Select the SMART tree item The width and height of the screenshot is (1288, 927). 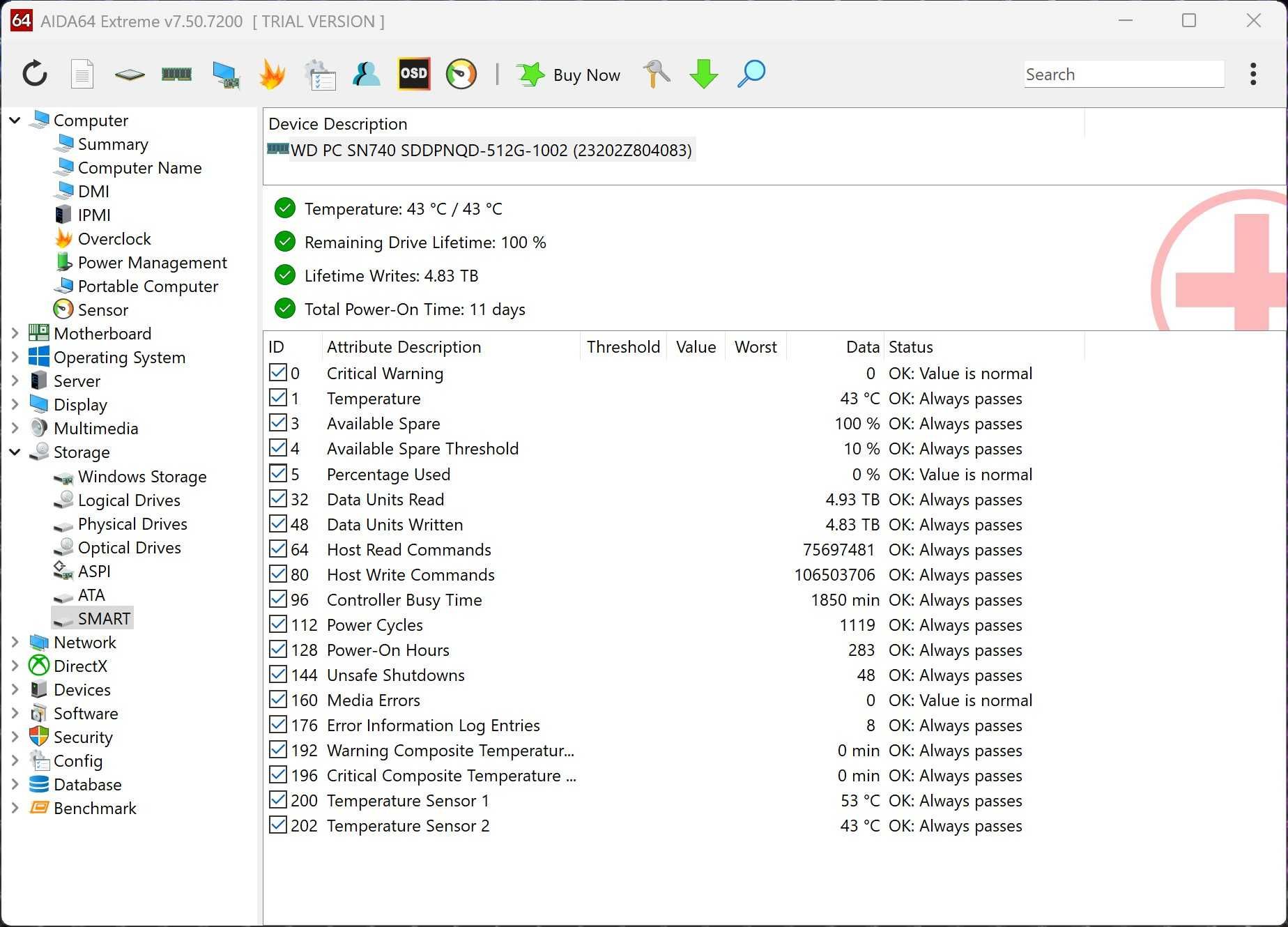[x=104, y=618]
